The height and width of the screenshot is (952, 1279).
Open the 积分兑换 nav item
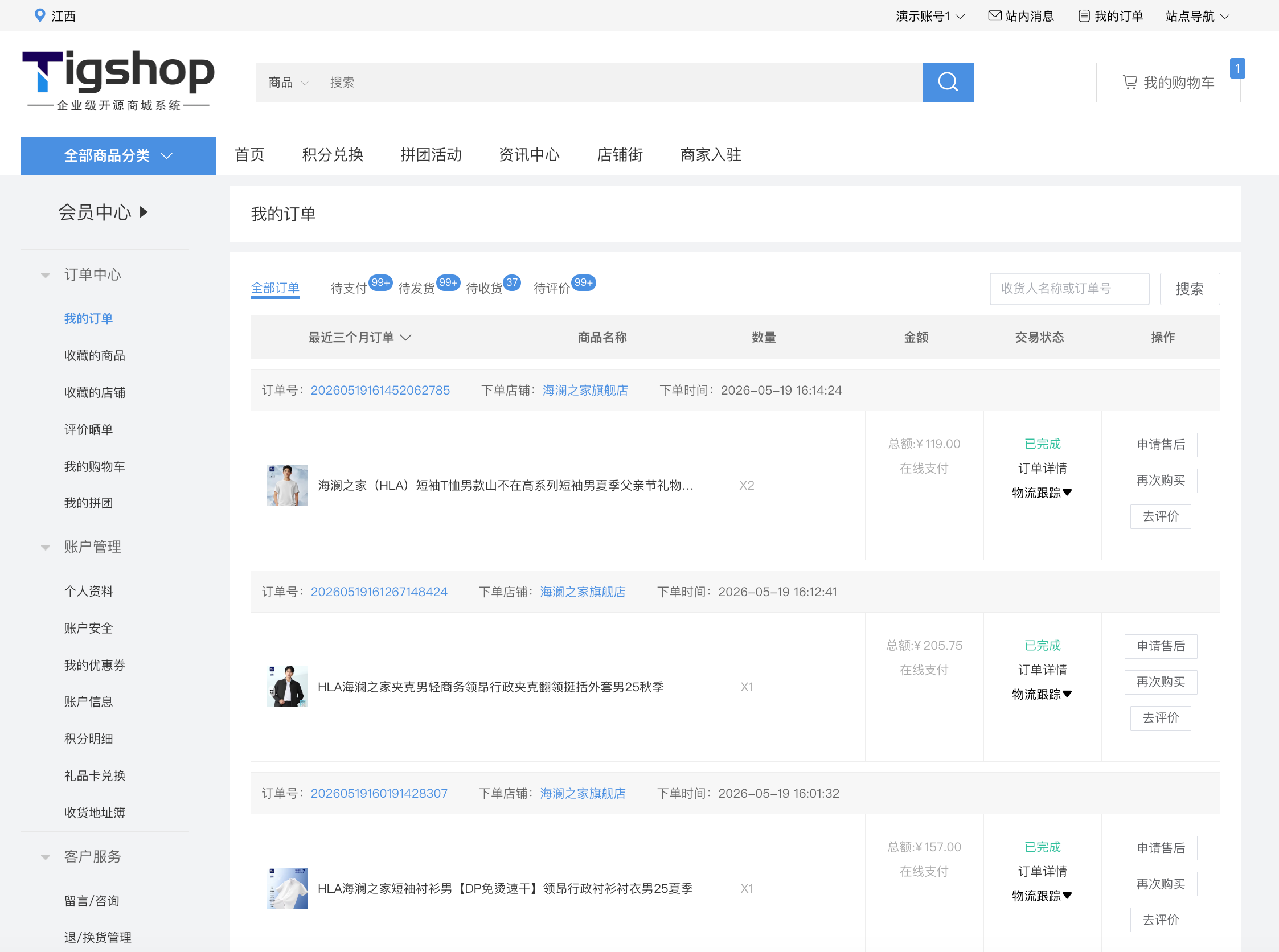[333, 155]
